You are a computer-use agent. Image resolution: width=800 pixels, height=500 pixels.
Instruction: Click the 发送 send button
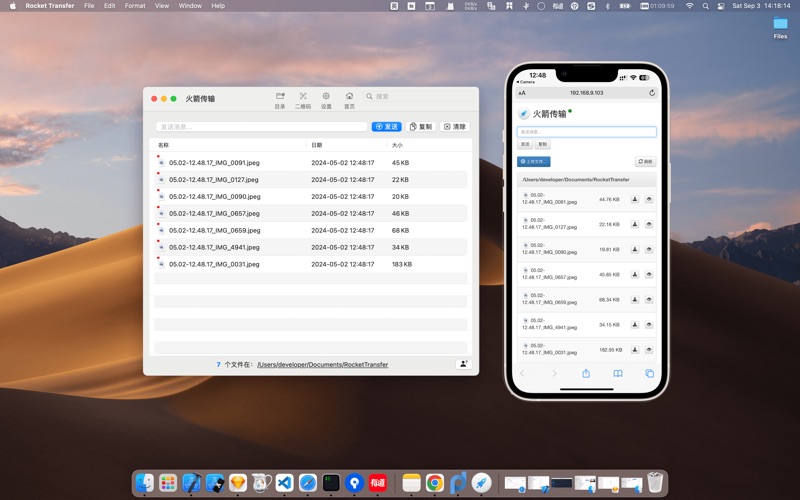pyautogui.click(x=387, y=127)
